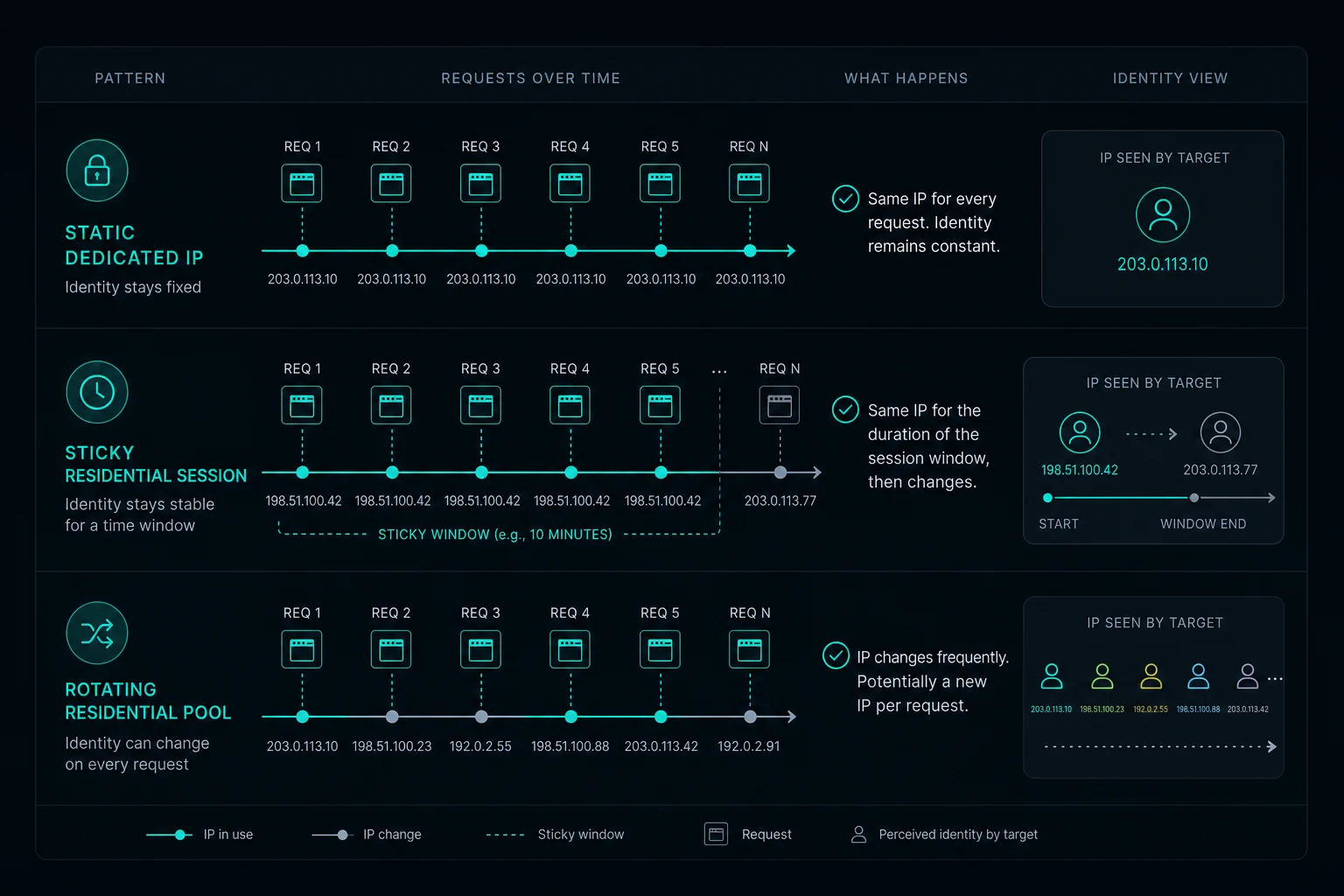Click the checkmark next to 'Same IP for the duration'
This screenshot has width=1344, height=896.
[845, 409]
